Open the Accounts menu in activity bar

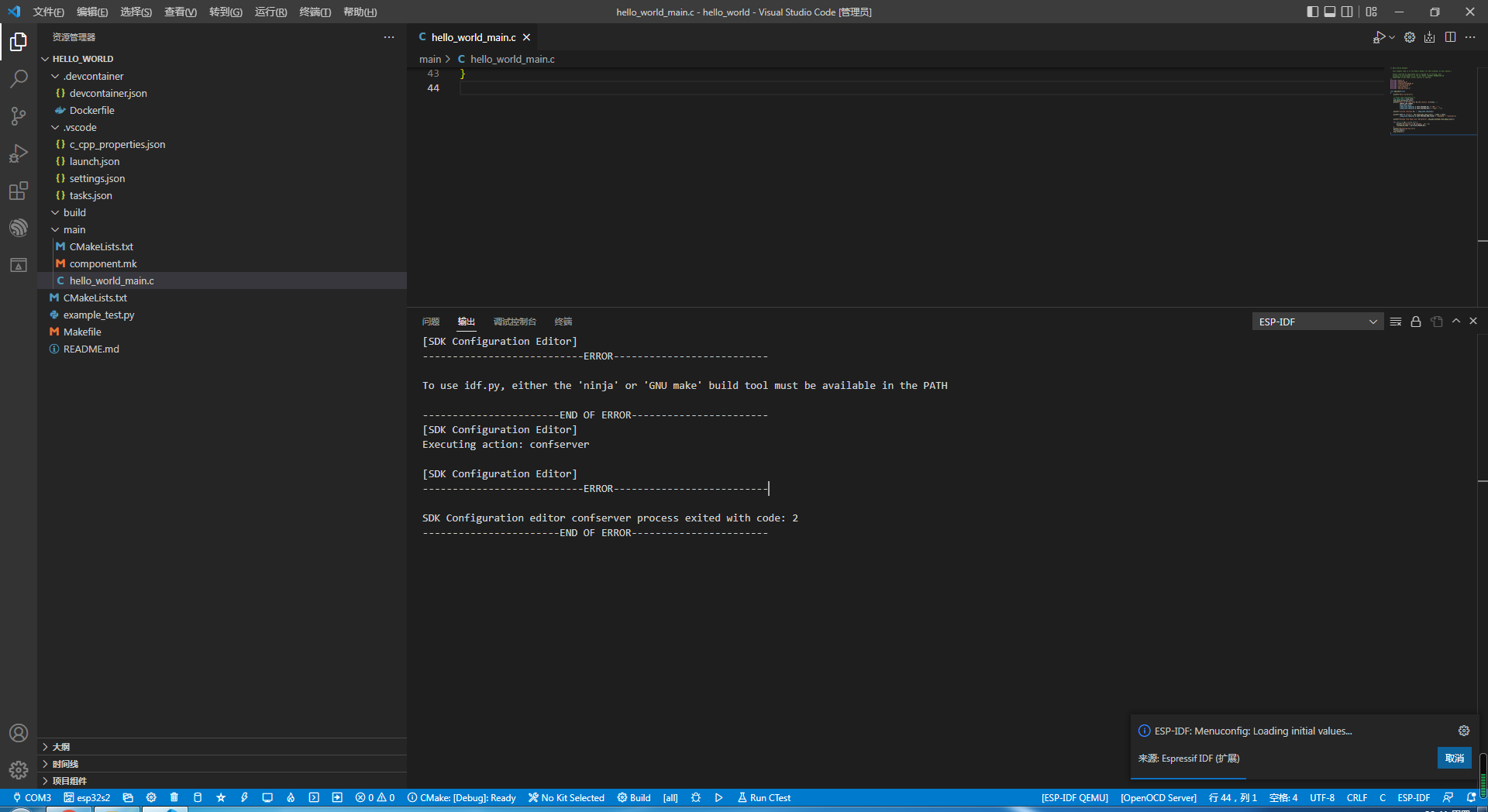click(x=19, y=733)
